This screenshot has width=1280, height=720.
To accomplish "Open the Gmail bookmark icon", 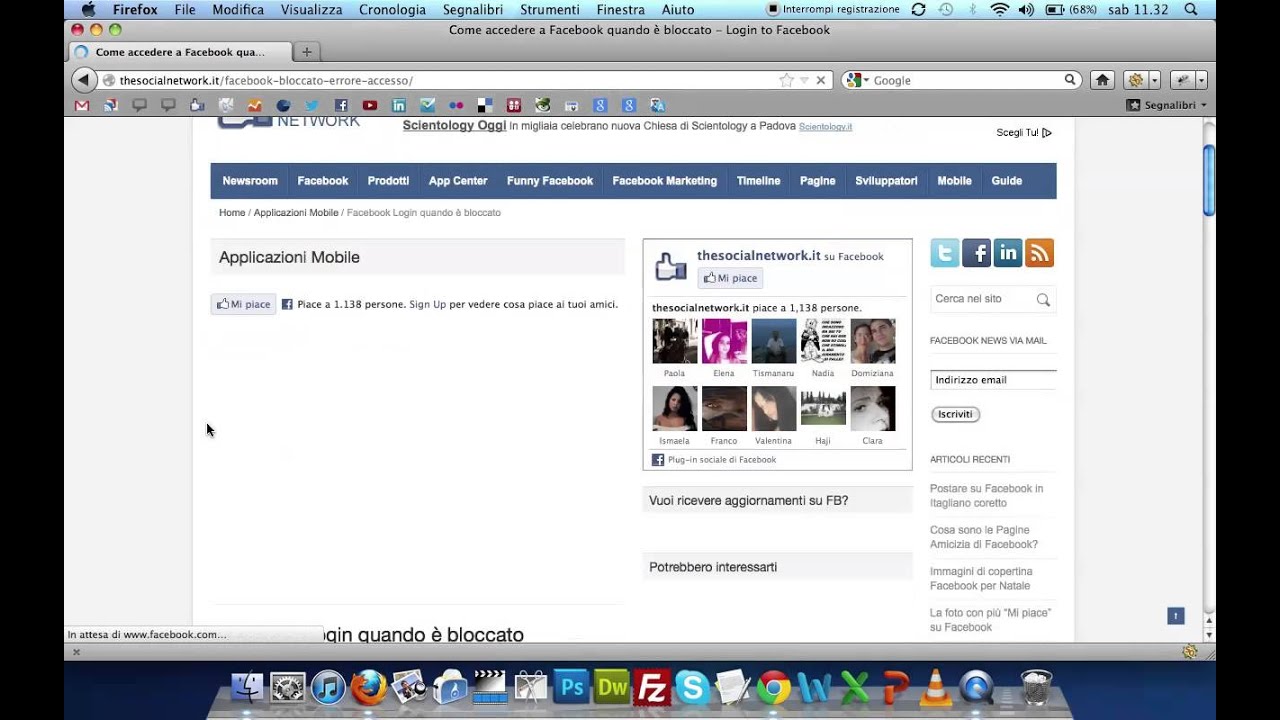I will tap(82, 105).
